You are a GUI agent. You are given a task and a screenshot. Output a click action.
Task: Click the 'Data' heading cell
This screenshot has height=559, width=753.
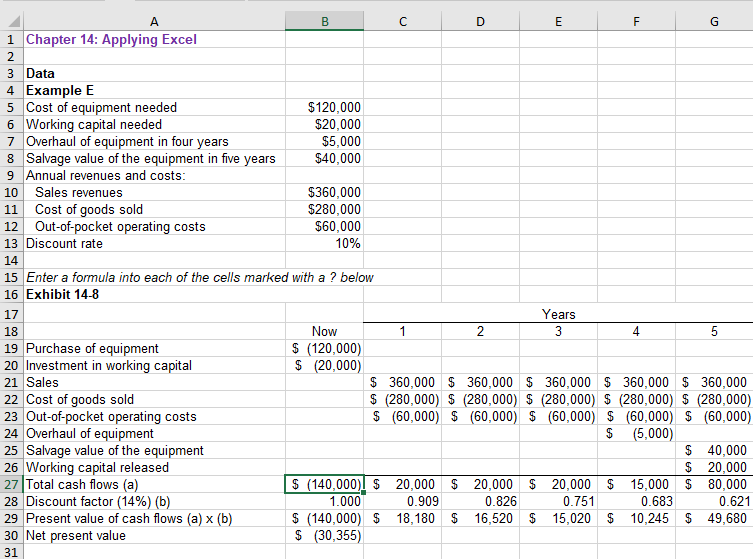pos(154,73)
